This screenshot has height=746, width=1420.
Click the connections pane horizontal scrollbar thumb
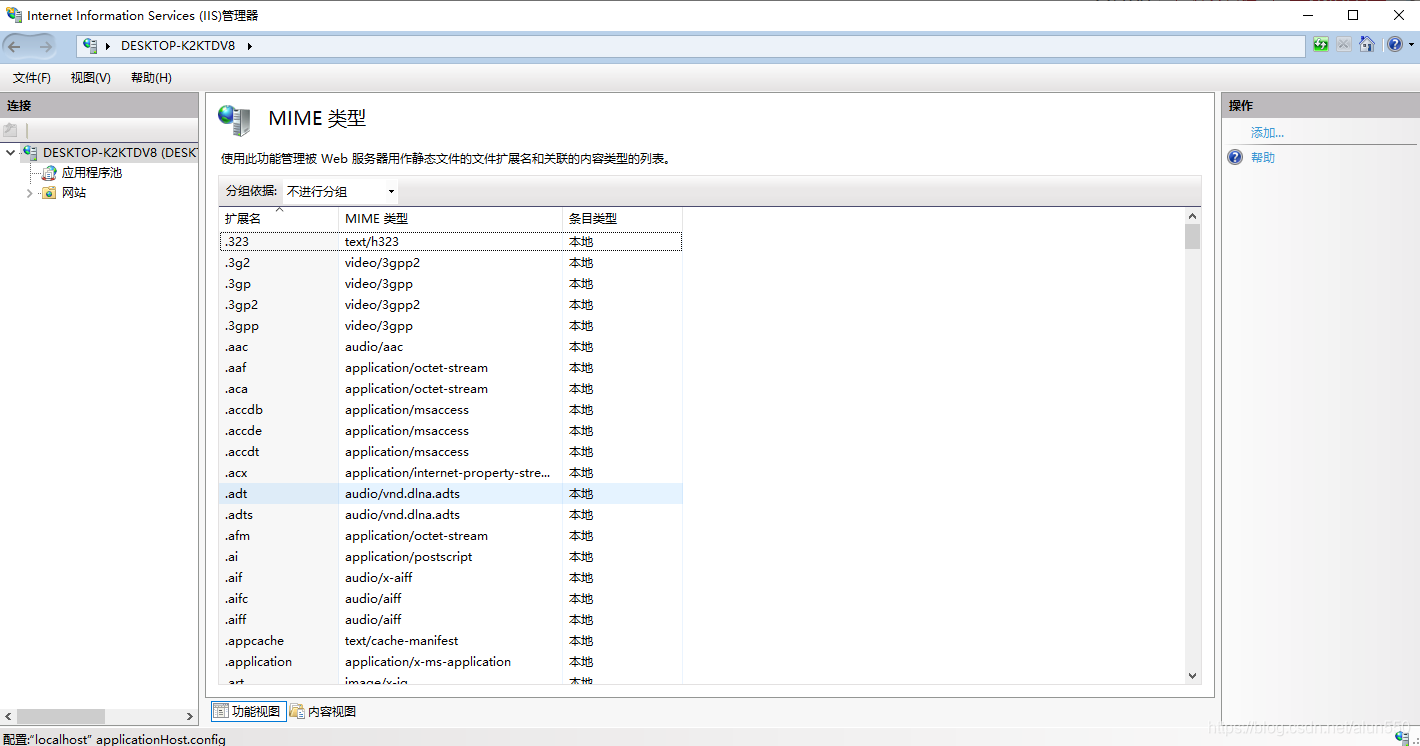[x=61, y=716]
